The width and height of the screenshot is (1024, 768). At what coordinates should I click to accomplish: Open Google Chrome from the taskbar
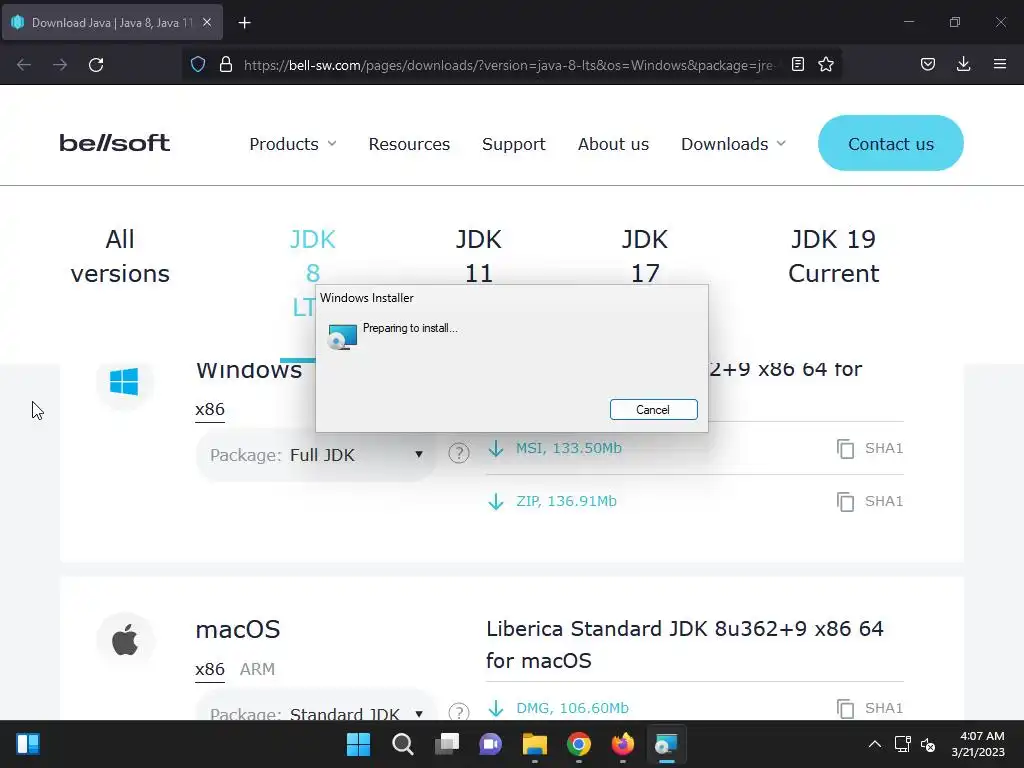coord(579,744)
